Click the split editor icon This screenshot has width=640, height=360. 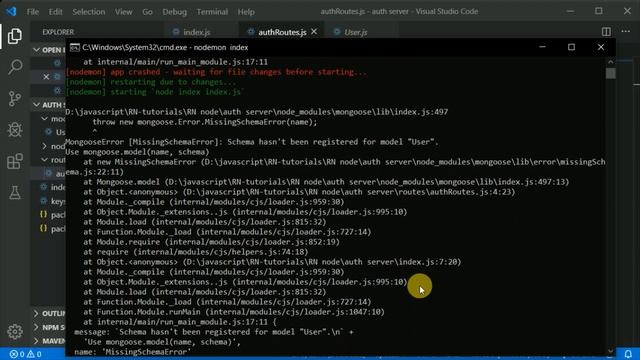606,32
